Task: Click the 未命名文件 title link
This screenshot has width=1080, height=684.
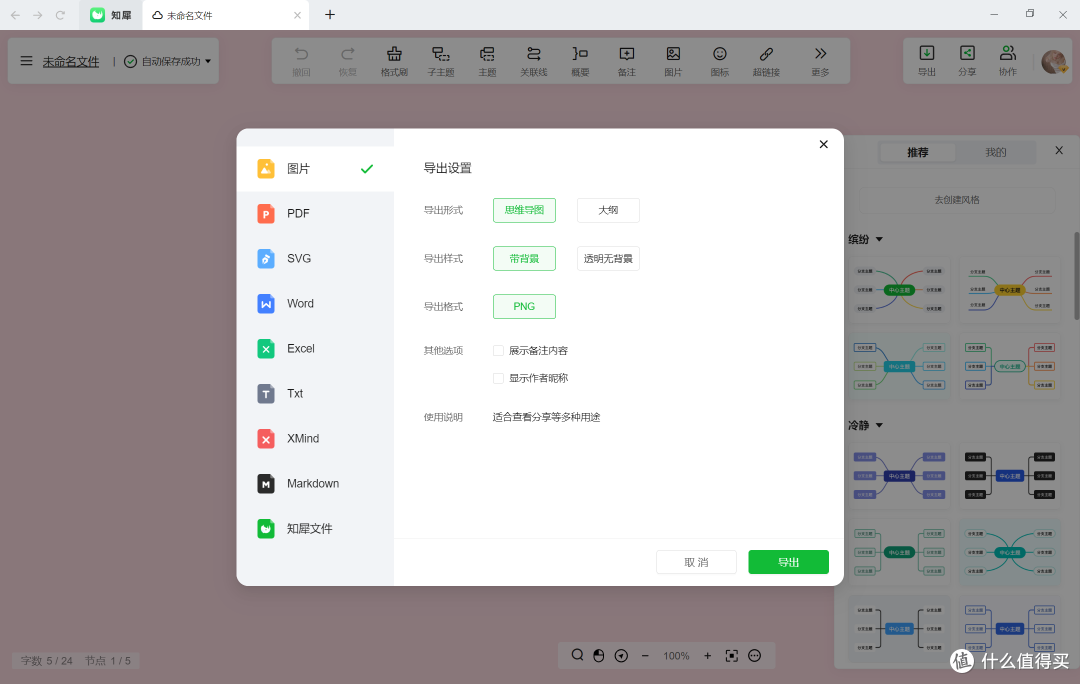Action: [x=71, y=61]
